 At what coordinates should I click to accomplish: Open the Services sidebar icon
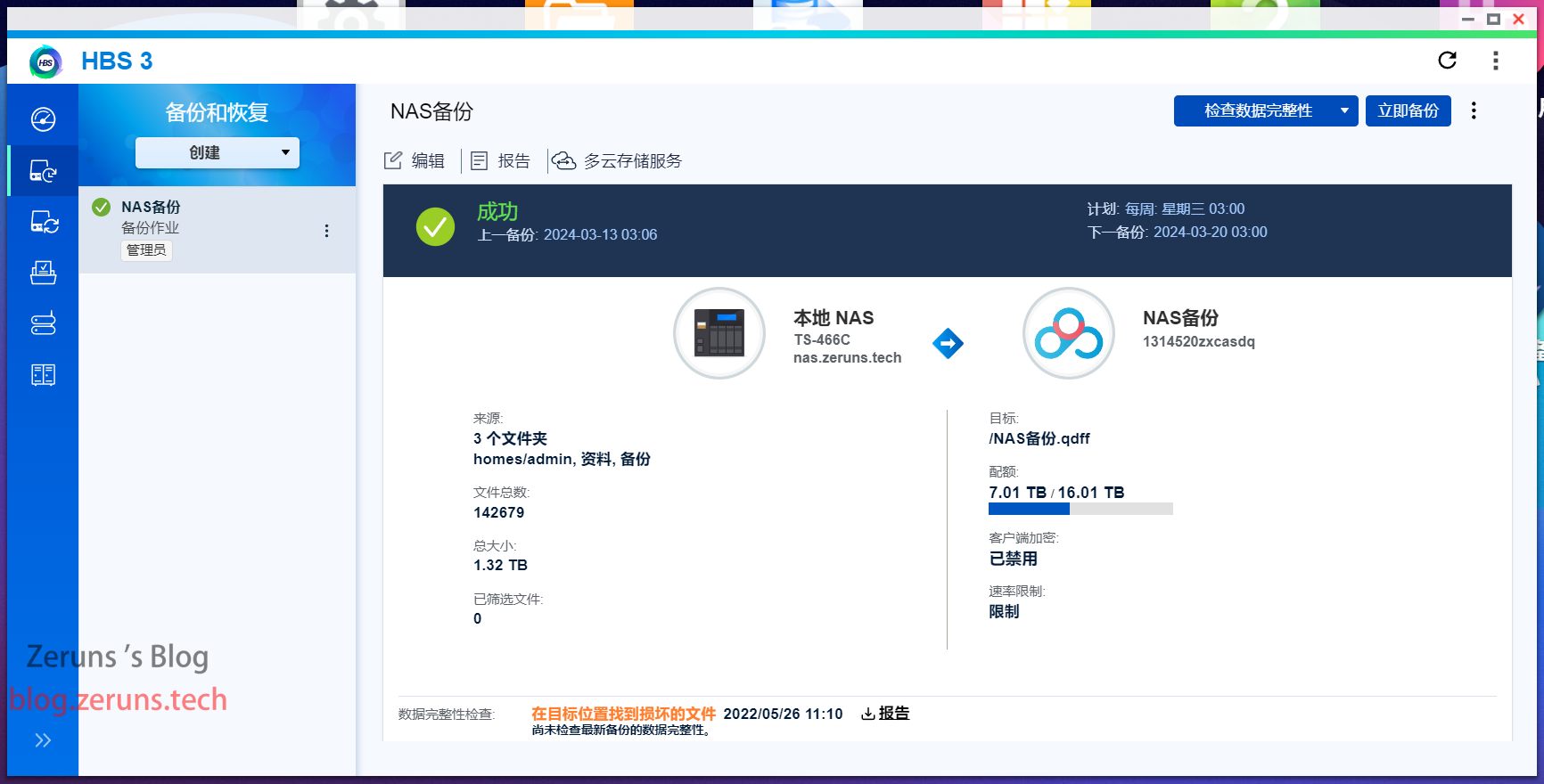(x=43, y=273)
